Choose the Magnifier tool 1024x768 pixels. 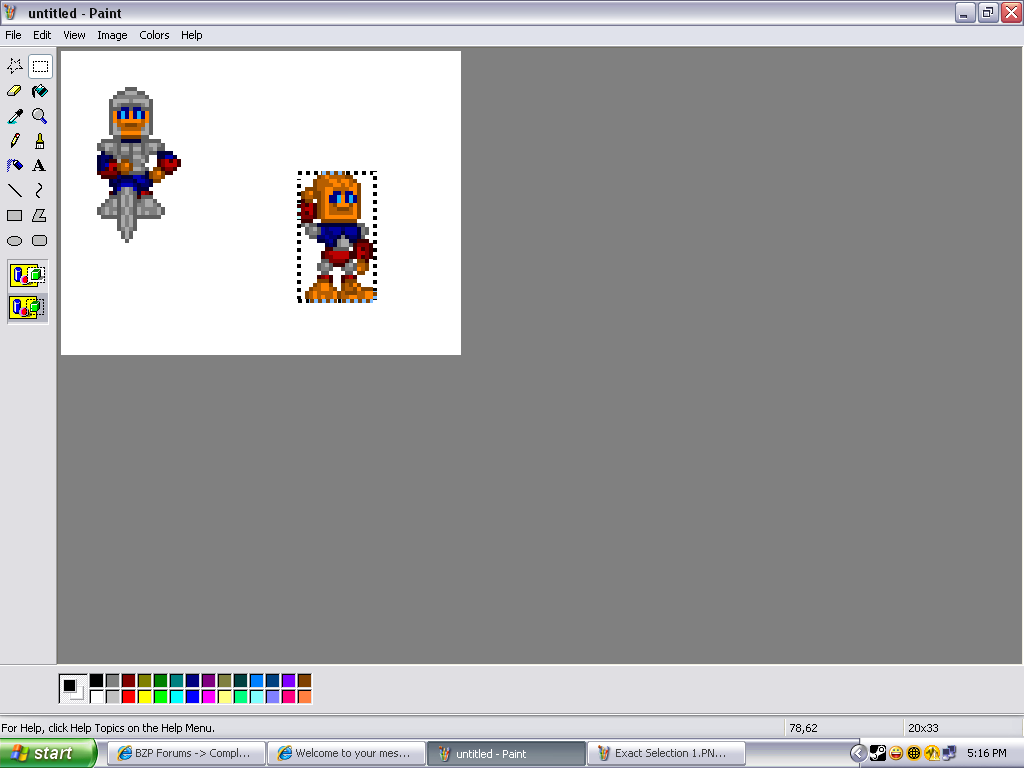[x=40, y=116]
